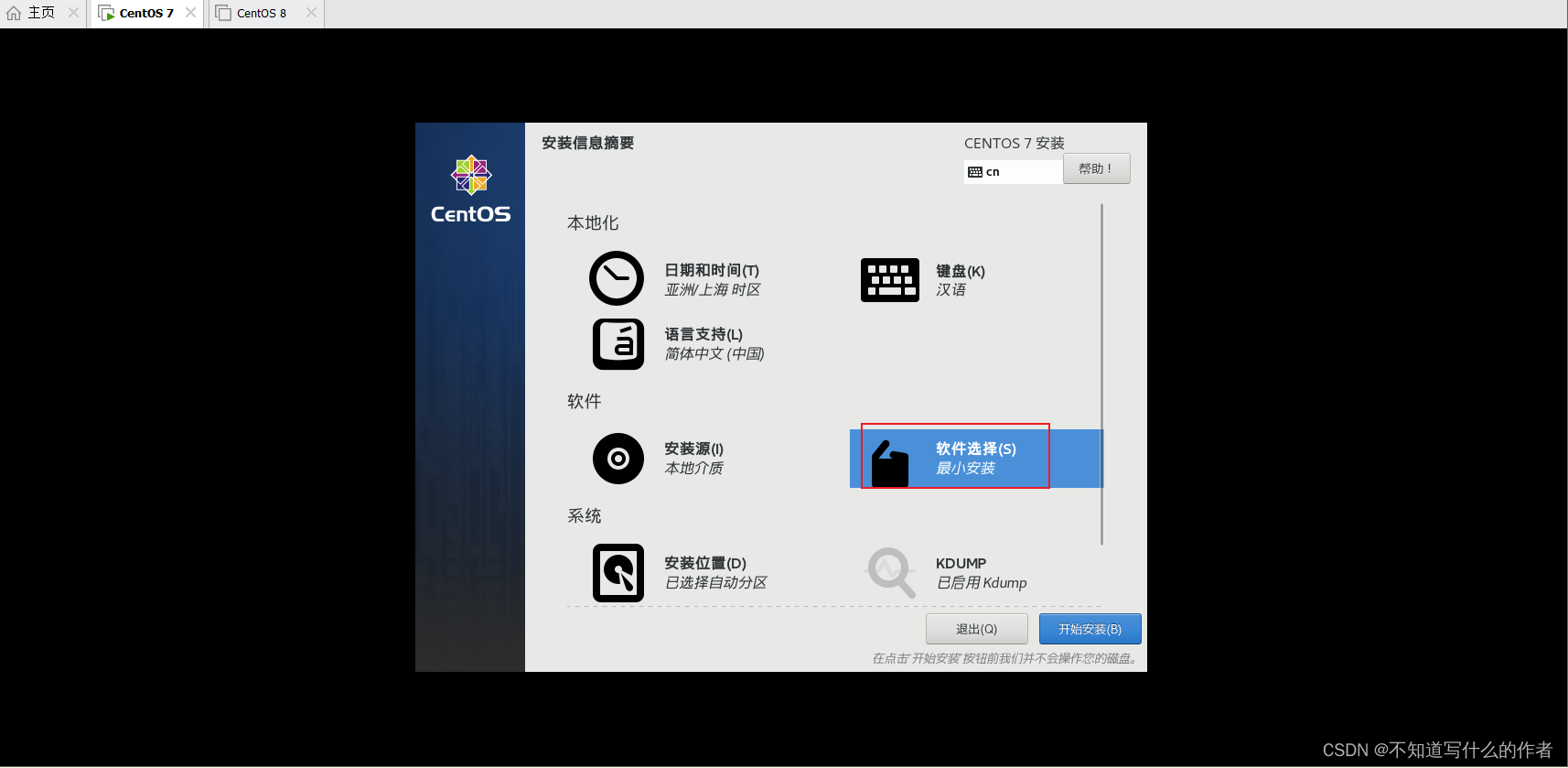The height and width of the screenshot is (768, 1568).
Task: Click 本地介质 status text
Action: pos(693,469)
